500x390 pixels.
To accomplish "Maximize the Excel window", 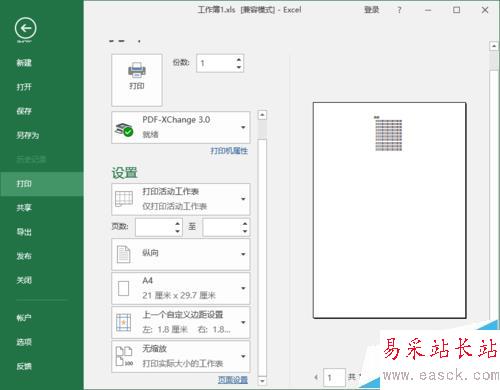I will (457, 10).
